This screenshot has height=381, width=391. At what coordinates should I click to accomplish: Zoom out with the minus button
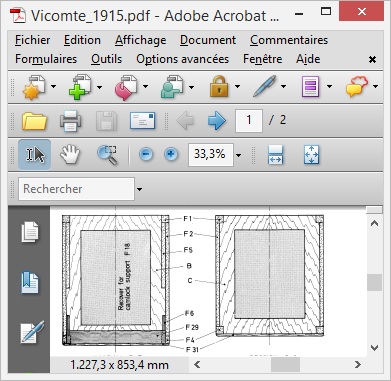146,154
